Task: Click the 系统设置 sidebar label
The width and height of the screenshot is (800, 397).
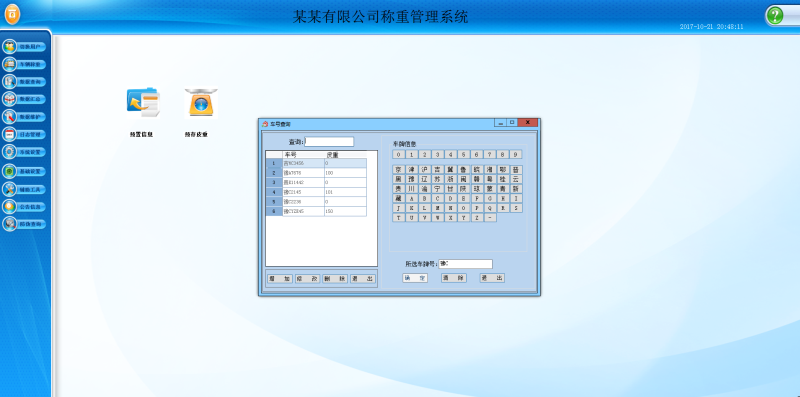Action: point(30,152)
